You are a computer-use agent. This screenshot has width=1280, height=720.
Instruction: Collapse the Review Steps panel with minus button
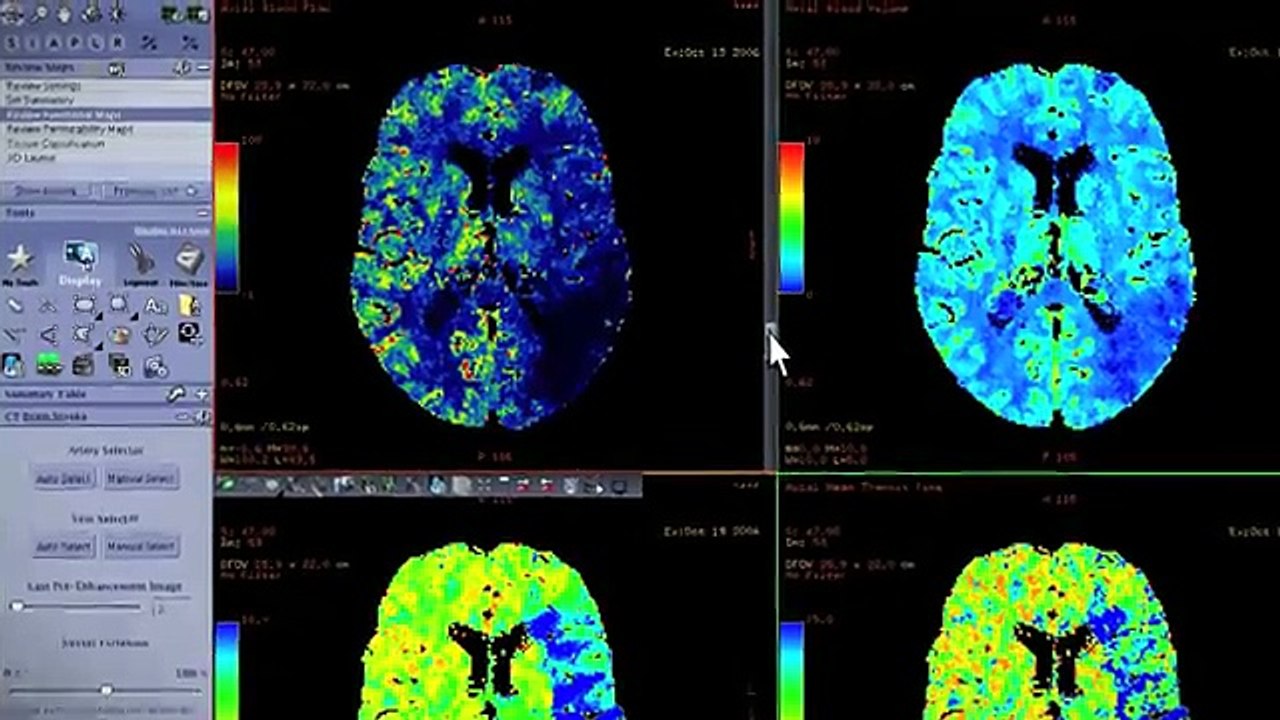[x=203, y=68]
